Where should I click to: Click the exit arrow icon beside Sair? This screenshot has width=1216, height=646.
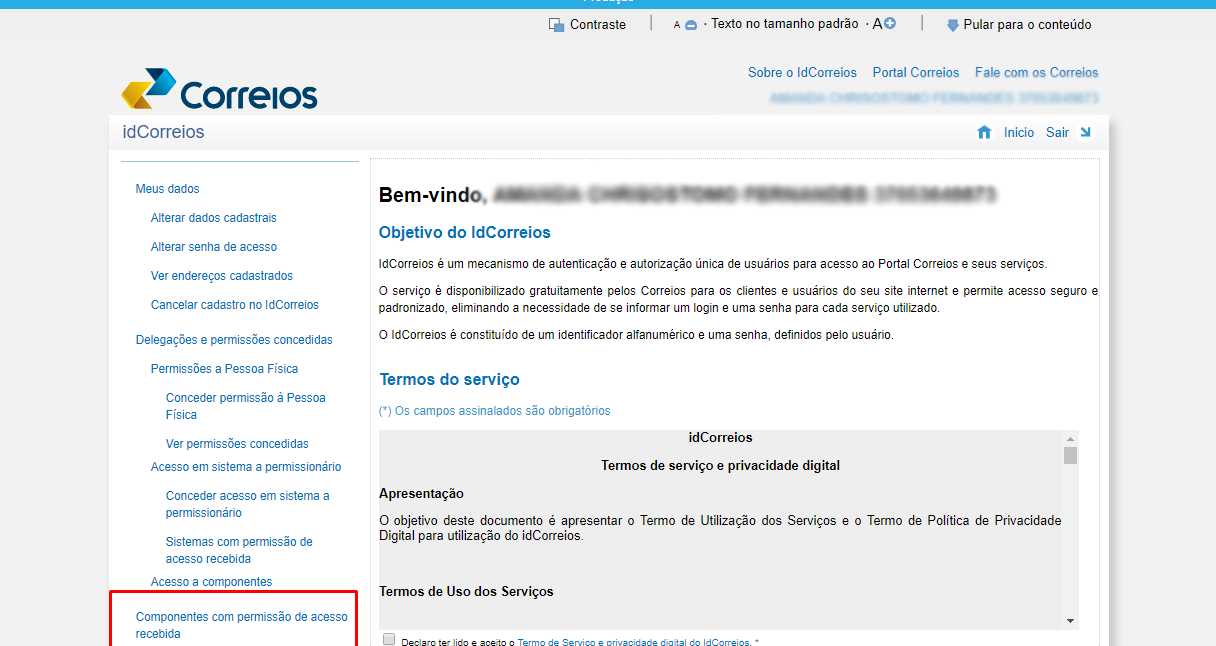[x=1085, y=132]
